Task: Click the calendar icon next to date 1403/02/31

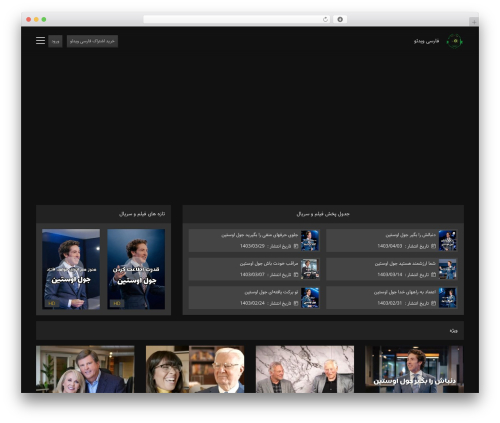Action: point(433,303)
